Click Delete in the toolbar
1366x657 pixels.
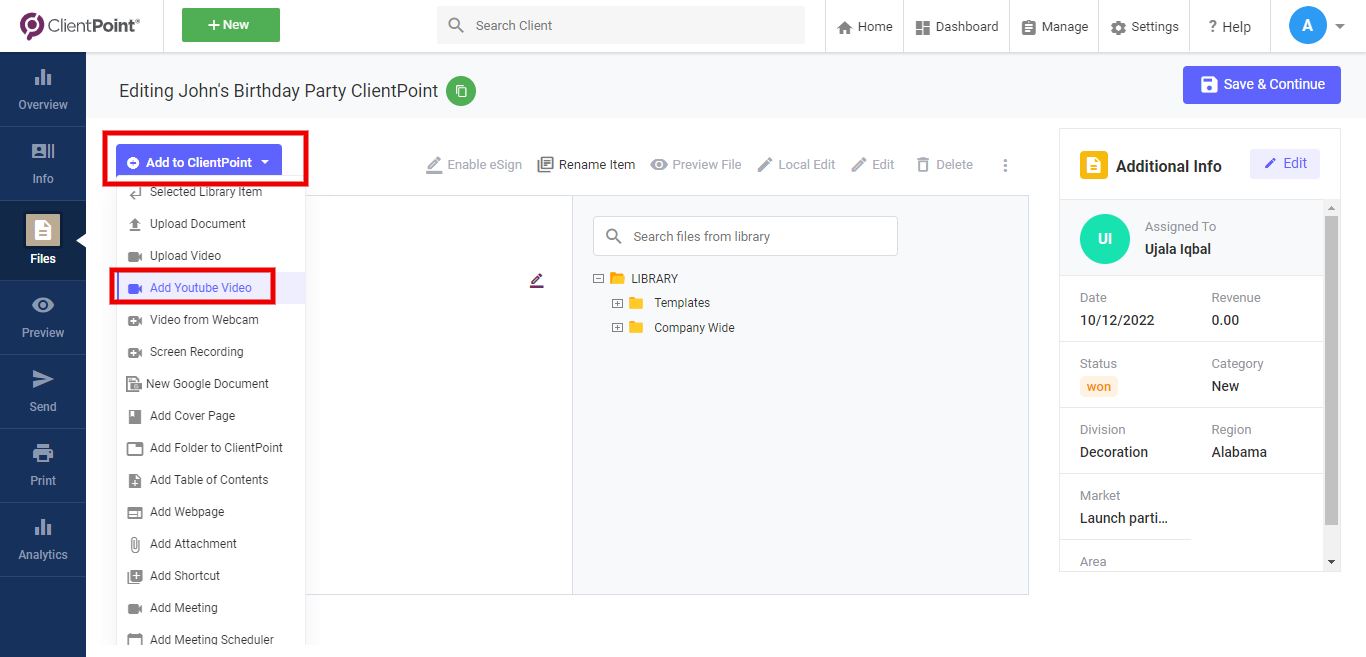[944, 165]
